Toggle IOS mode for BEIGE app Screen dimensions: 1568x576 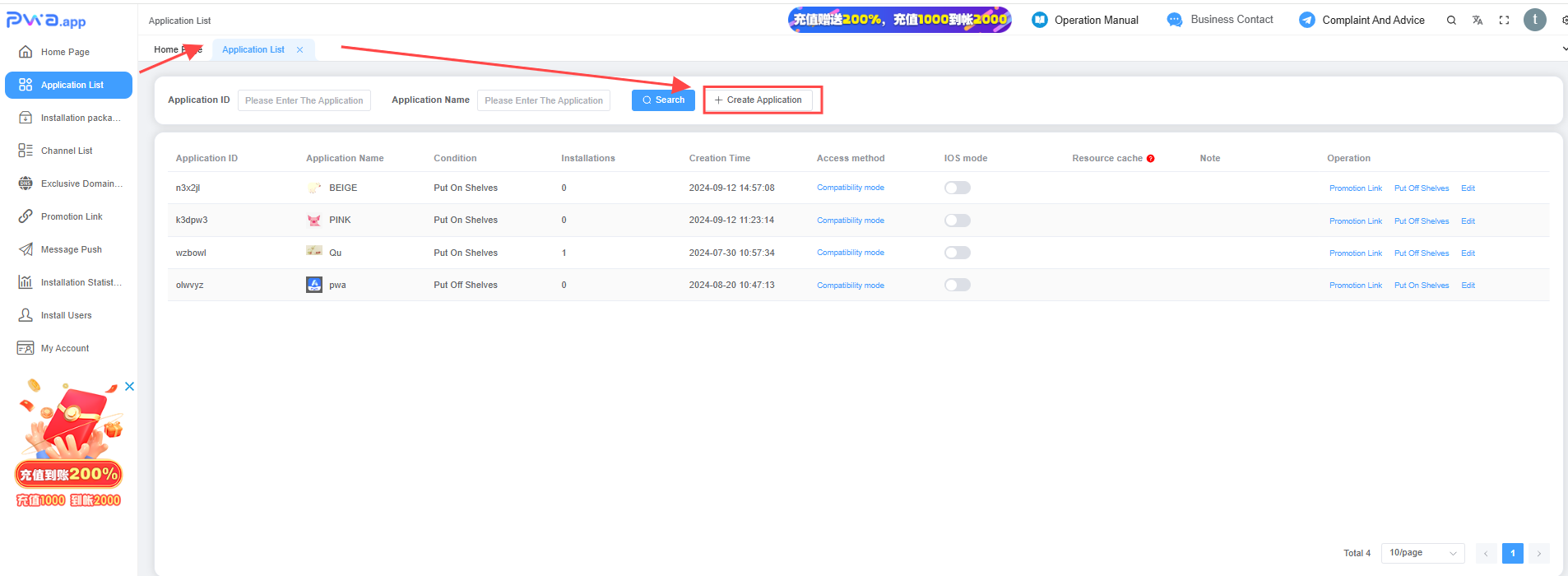958,188
